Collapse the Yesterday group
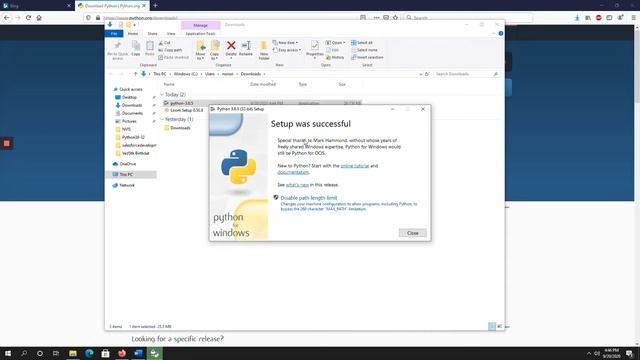This screenshot has width=640, height=360. (162, 119)
